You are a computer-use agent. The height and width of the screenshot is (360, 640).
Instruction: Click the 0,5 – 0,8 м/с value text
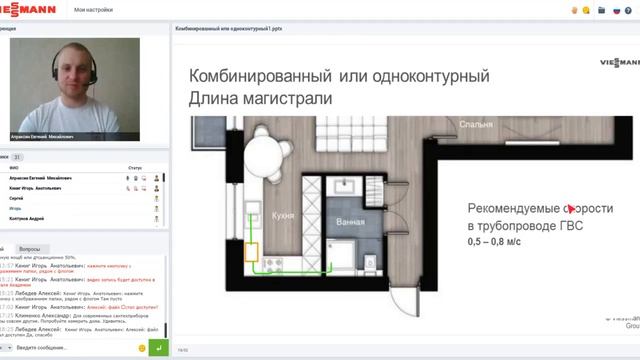coord(494,242)
